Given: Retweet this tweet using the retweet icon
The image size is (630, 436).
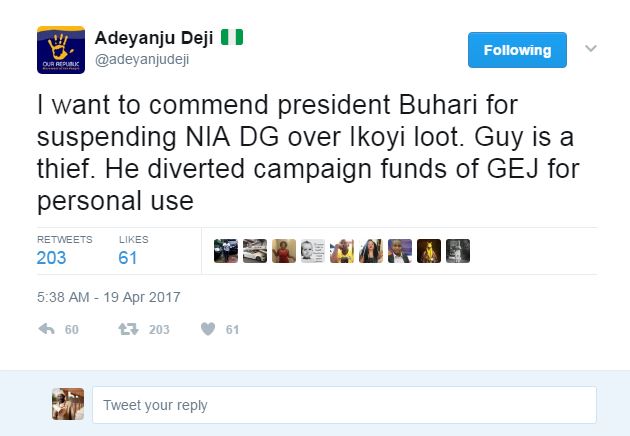Looking at the screenshot, I should [x=129, y=329].
